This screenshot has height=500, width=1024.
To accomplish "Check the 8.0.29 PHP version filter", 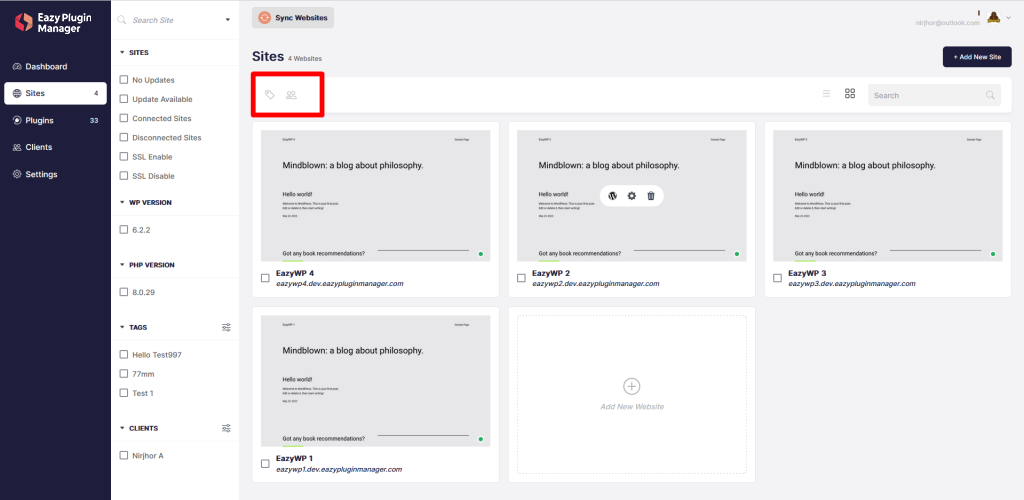I will point(123,292).
